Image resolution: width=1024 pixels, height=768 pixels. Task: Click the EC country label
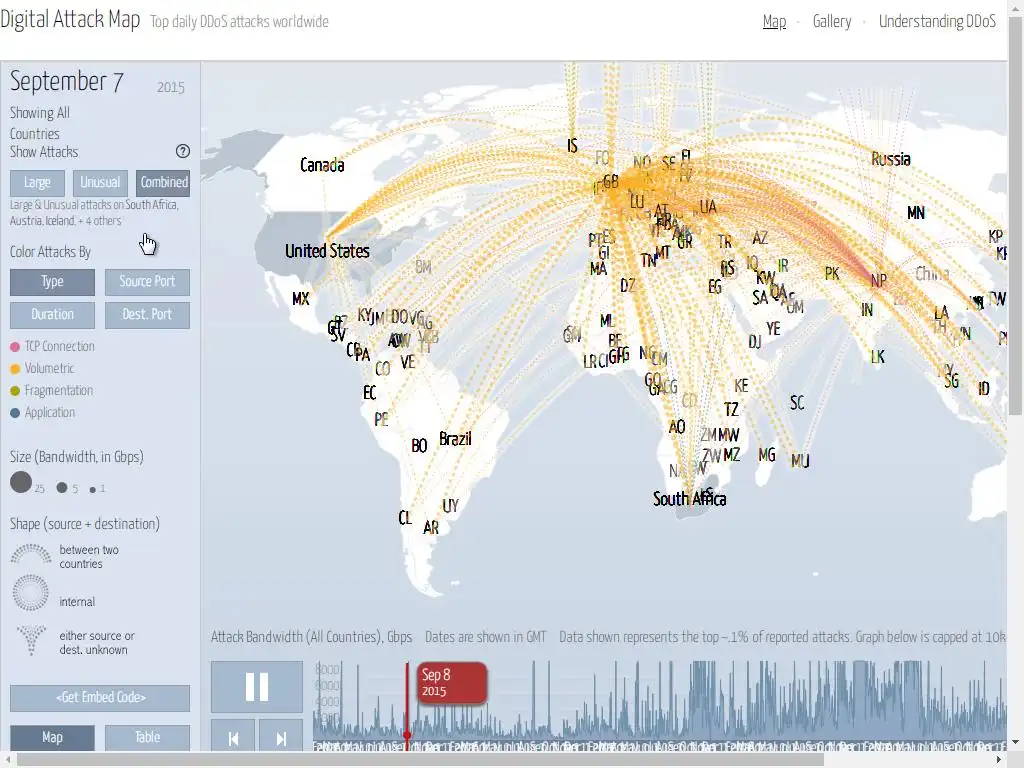(370, 392)
